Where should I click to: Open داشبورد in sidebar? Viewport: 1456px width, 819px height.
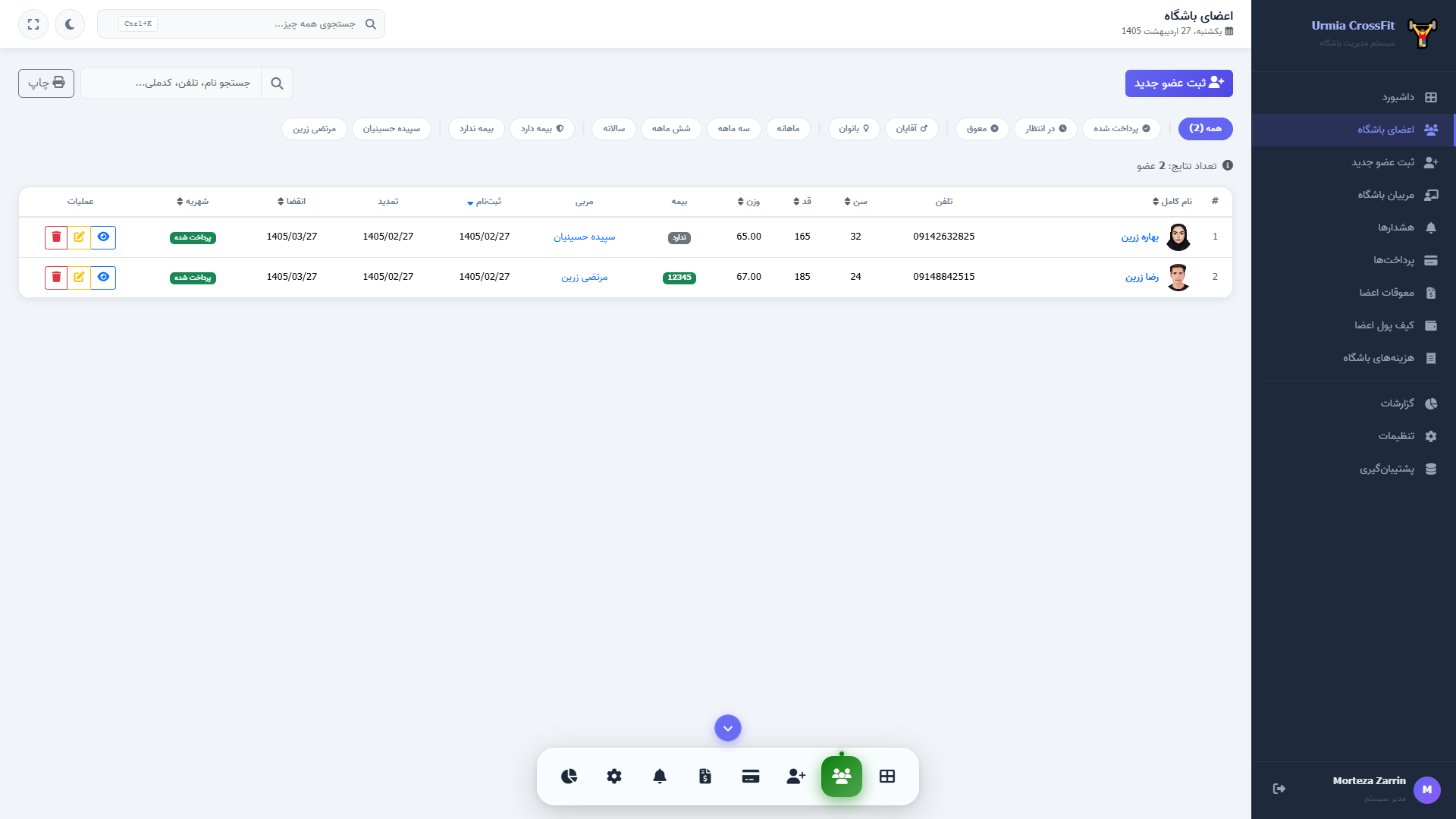[x=1354, y=97]
